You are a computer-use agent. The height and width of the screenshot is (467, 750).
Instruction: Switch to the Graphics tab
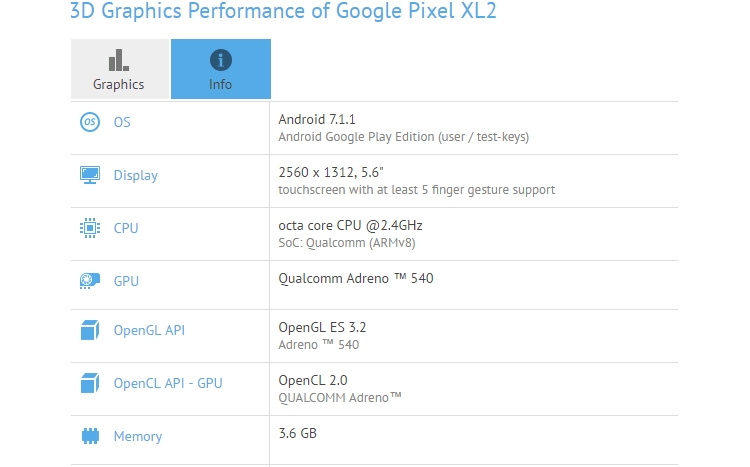(x=120, y=69)
